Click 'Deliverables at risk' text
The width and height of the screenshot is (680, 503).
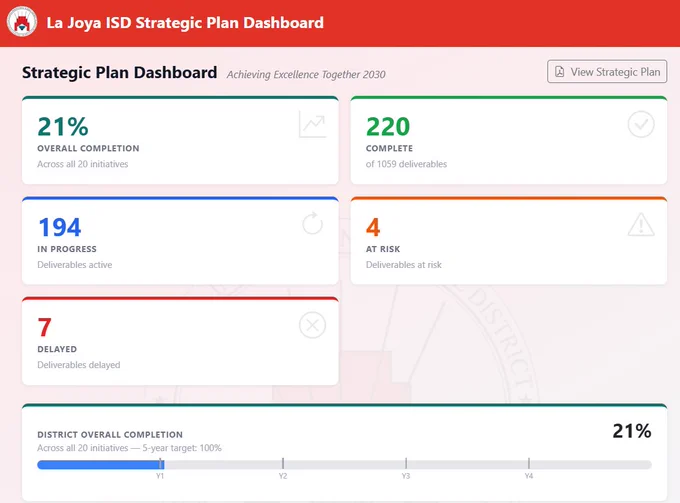(x=404, y=265)
